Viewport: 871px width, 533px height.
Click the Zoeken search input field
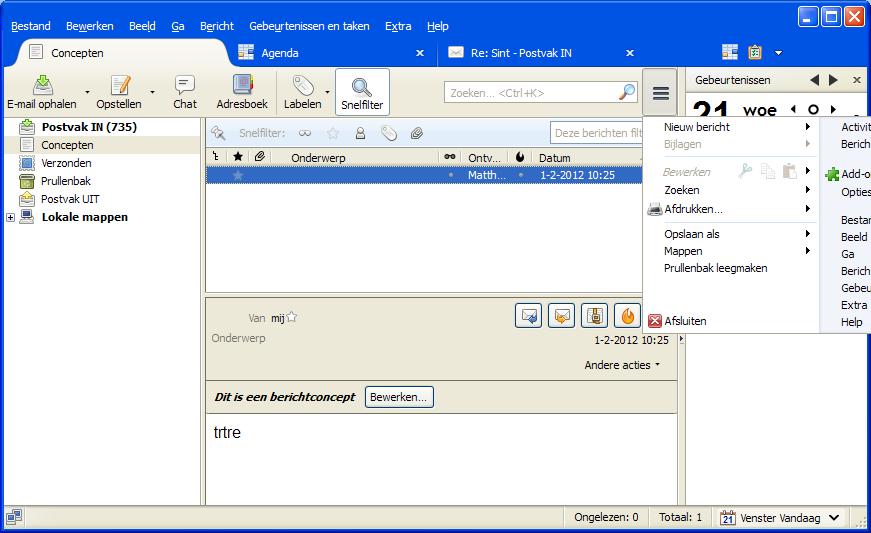[530, 93]
